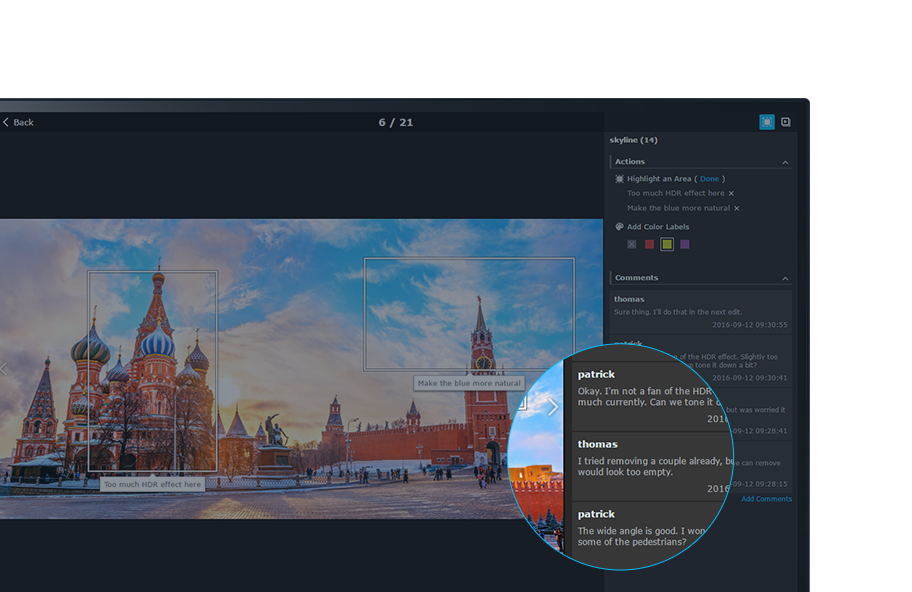Screen dimensions: 912x592
Task: Click Done to finish highlighting
Action: click(709, 179)
